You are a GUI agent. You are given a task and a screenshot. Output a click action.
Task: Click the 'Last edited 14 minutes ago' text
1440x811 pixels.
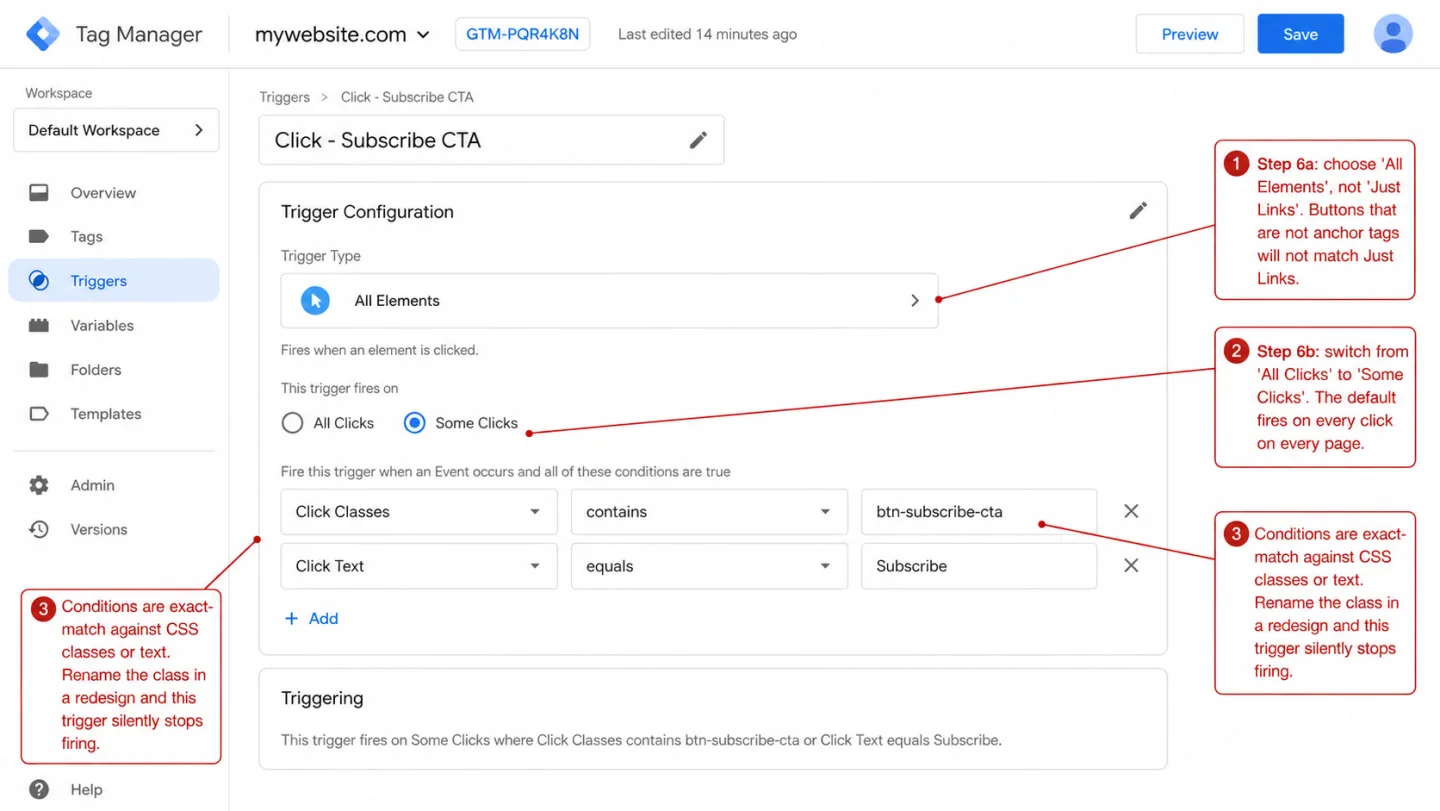click(707, 34)
